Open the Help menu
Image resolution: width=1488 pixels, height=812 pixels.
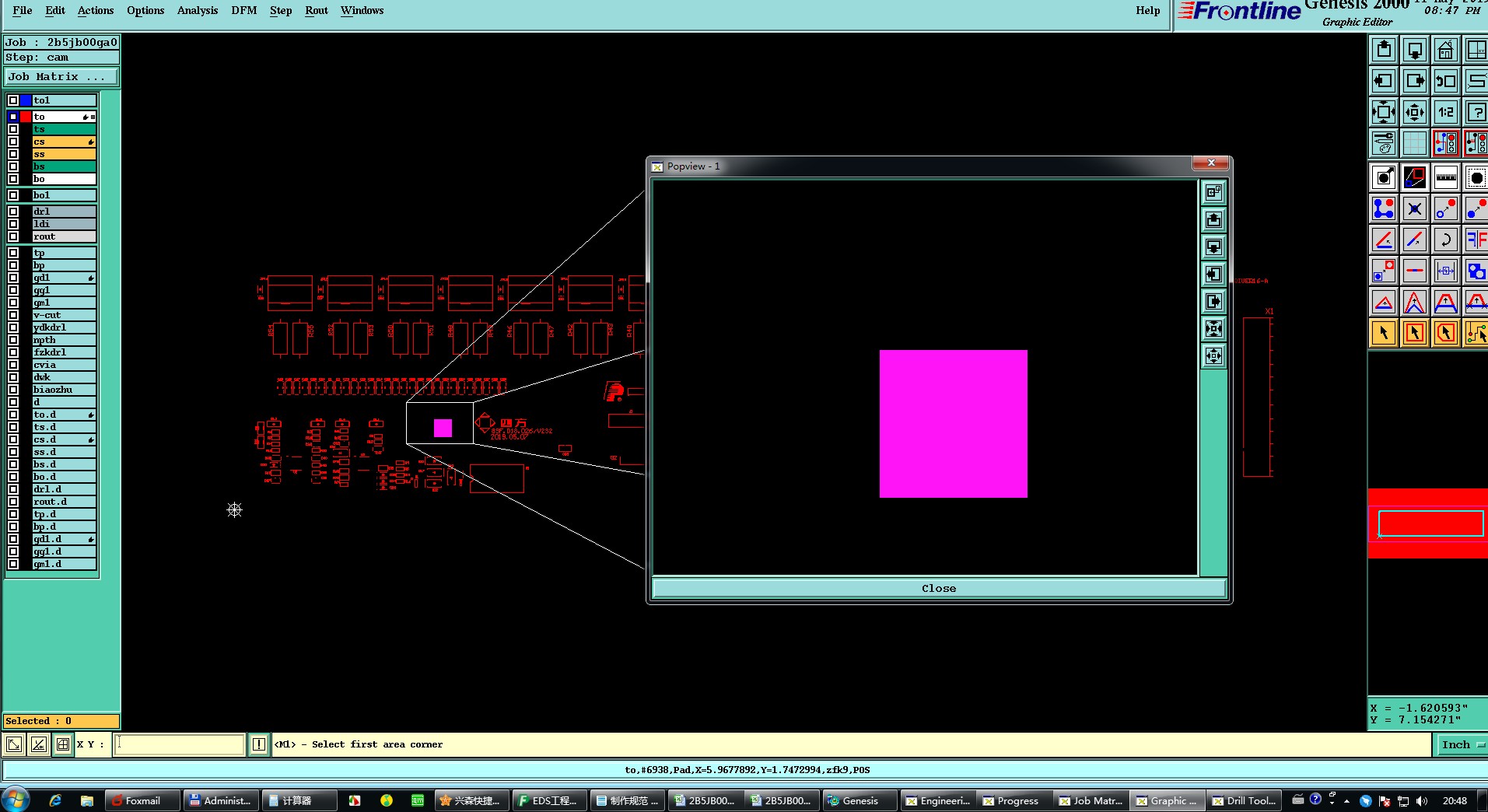[x=1148, y=10]
